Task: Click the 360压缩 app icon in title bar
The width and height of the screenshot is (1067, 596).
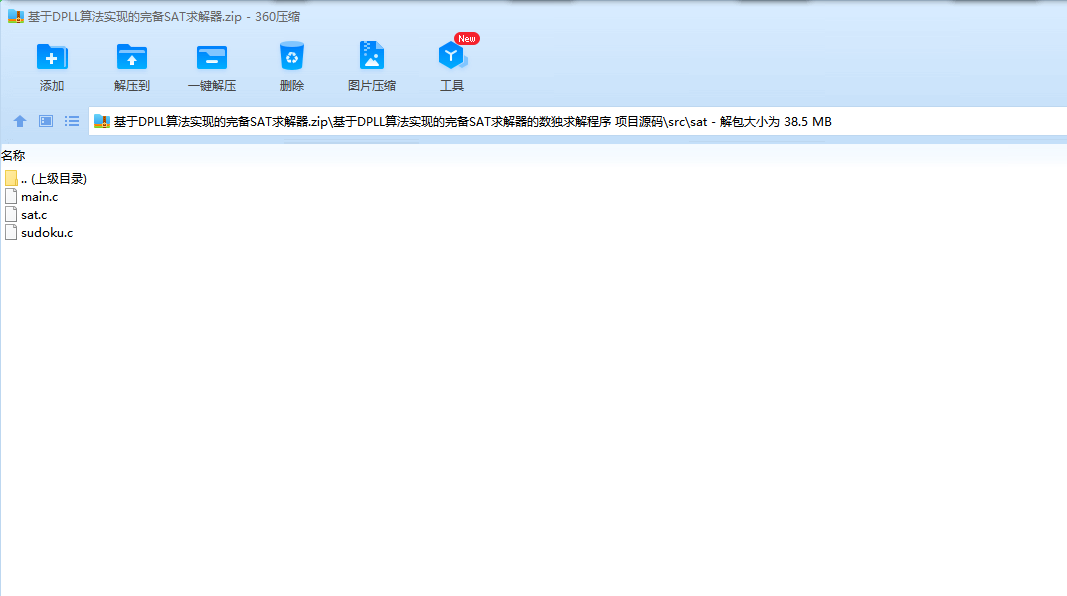Action: click(x=16, y=16)
